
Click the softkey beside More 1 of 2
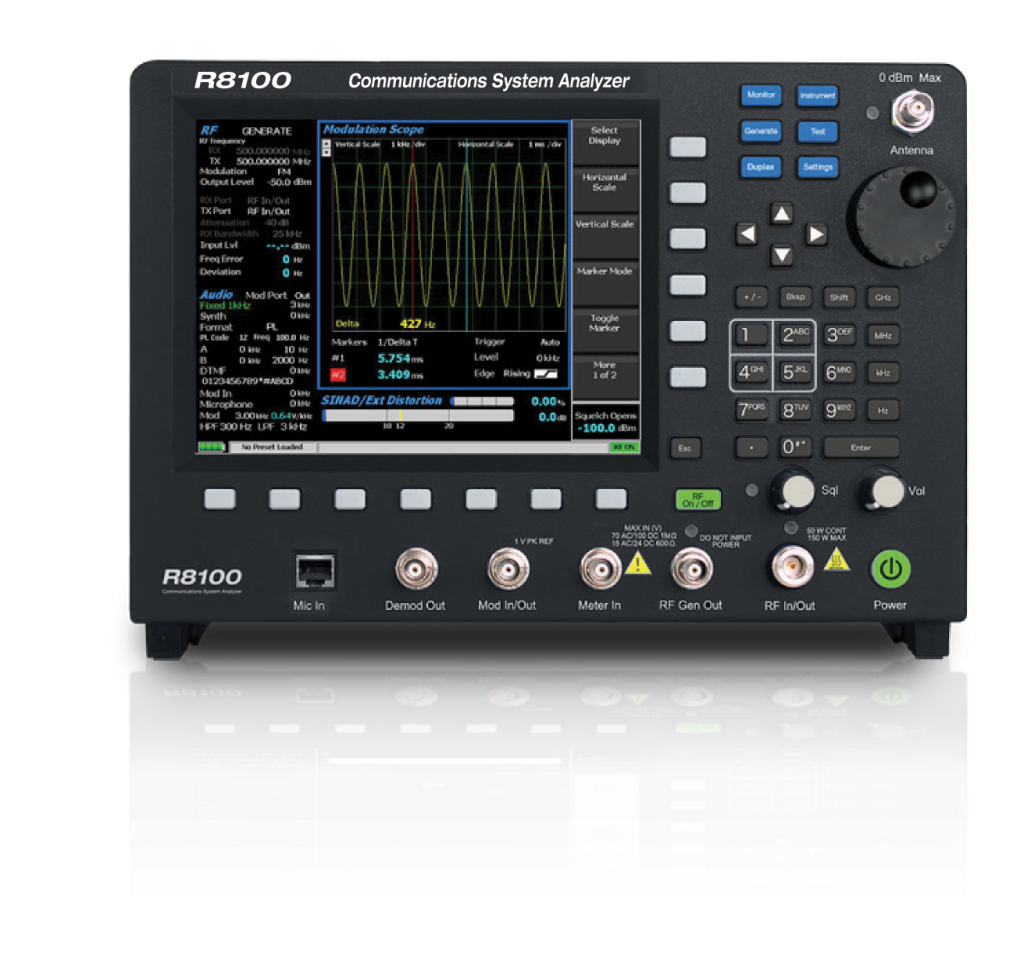tap(688, 377)
